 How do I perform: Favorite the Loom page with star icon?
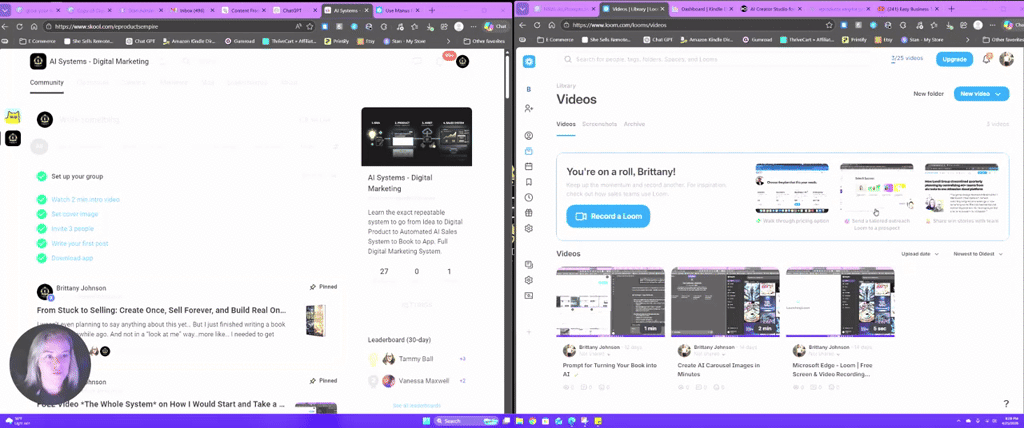pyautogui.click(x=829, y=25)
